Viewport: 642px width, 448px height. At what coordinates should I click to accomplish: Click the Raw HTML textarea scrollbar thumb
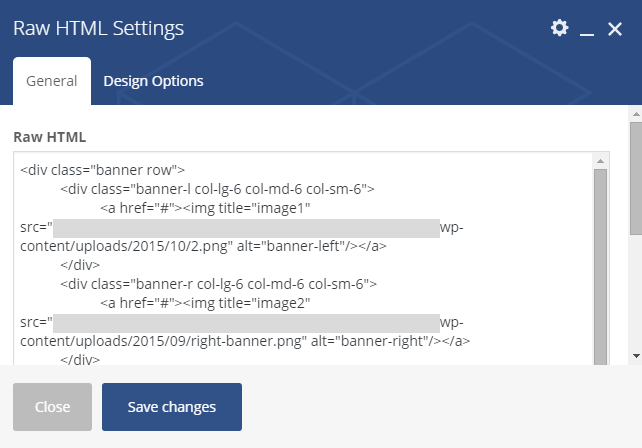(600, 266)
